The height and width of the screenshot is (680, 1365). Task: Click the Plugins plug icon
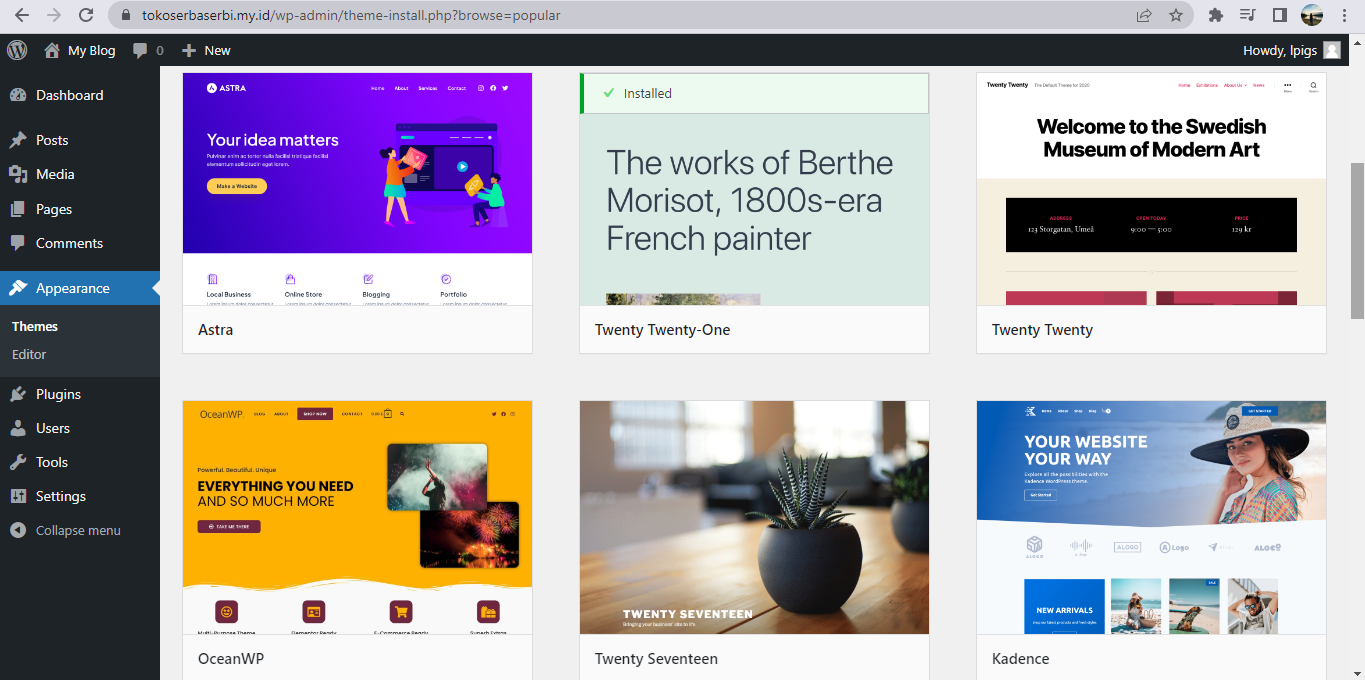click(18, 394)
